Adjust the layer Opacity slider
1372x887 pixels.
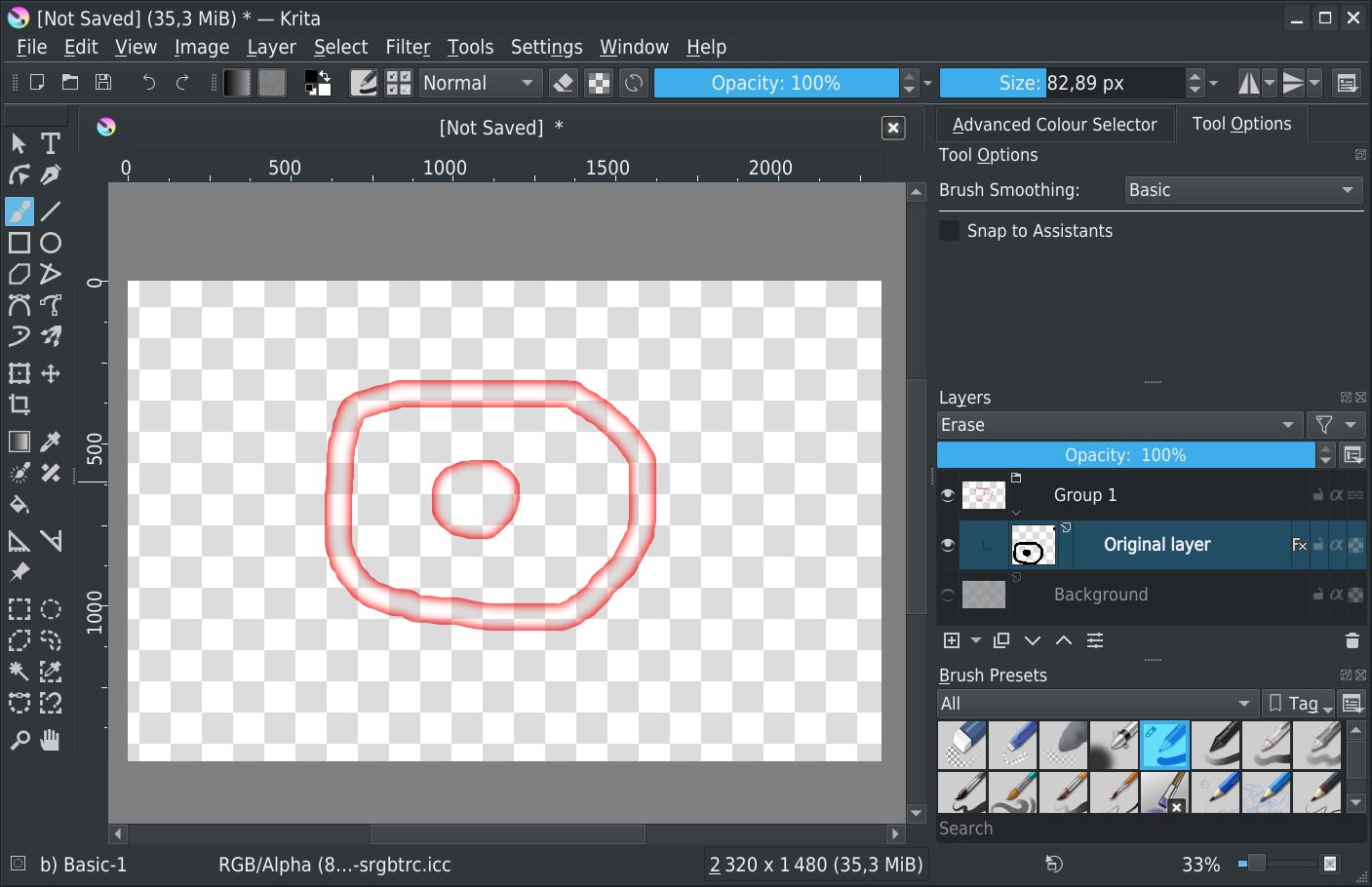click(1125, 455)
